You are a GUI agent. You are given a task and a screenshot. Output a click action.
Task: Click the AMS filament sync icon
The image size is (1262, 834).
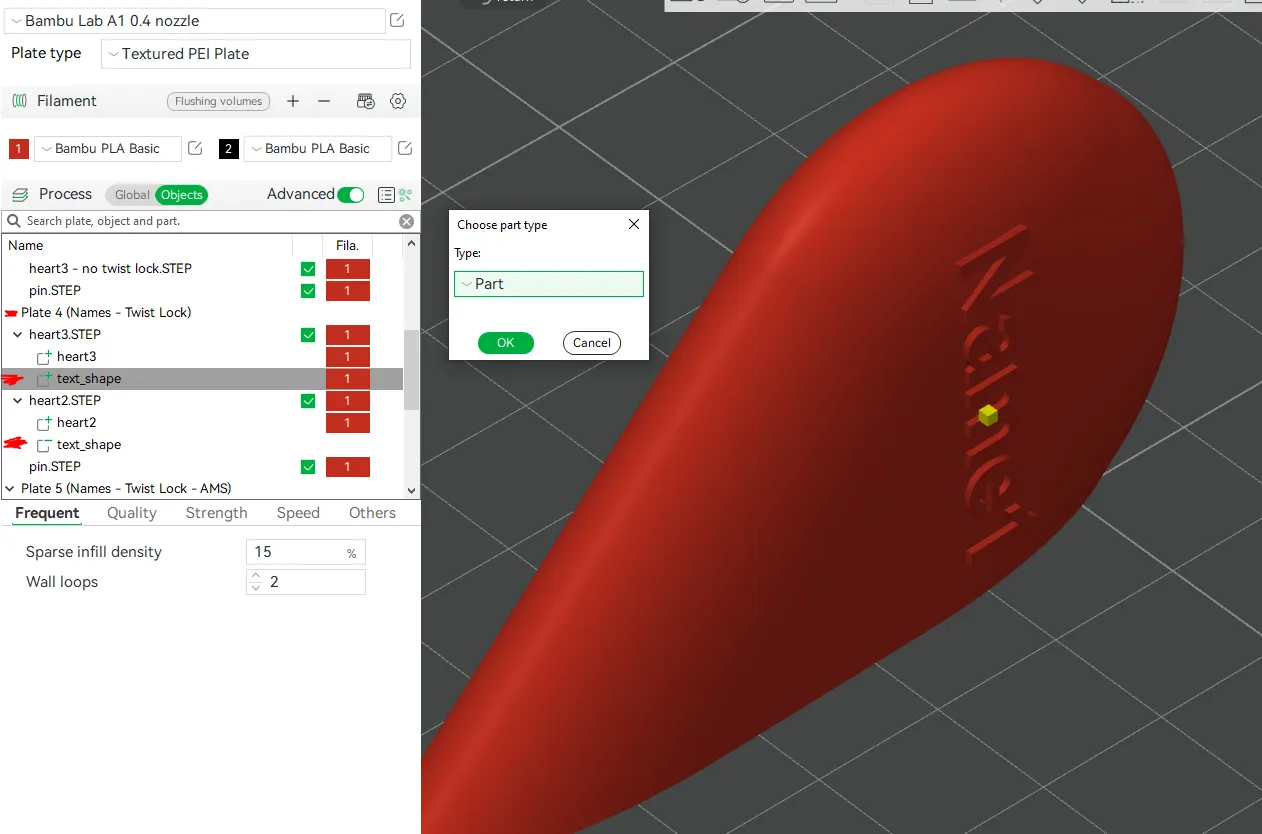coord(365,101)
